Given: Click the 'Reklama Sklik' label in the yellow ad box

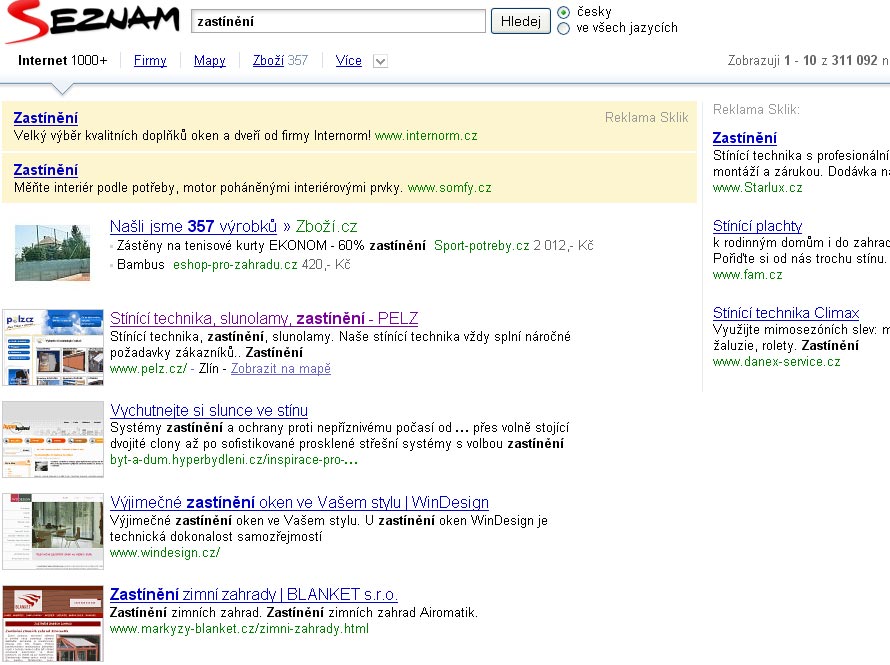Looking at the screenshot, I should pyautogui.click(x=646, y=117).
